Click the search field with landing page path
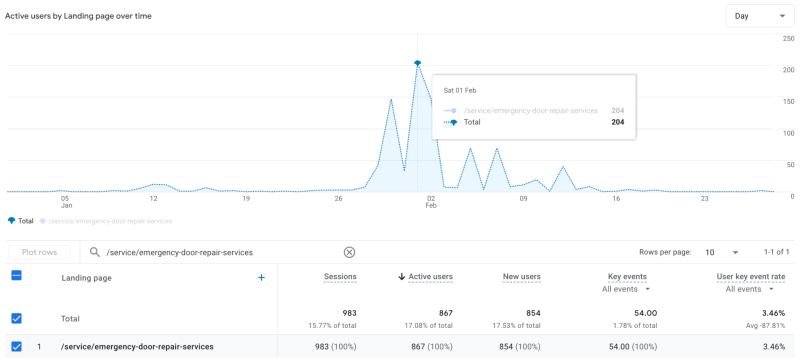Image resolution: width=800 pixels, height=360 pixels. pos(222,252)
